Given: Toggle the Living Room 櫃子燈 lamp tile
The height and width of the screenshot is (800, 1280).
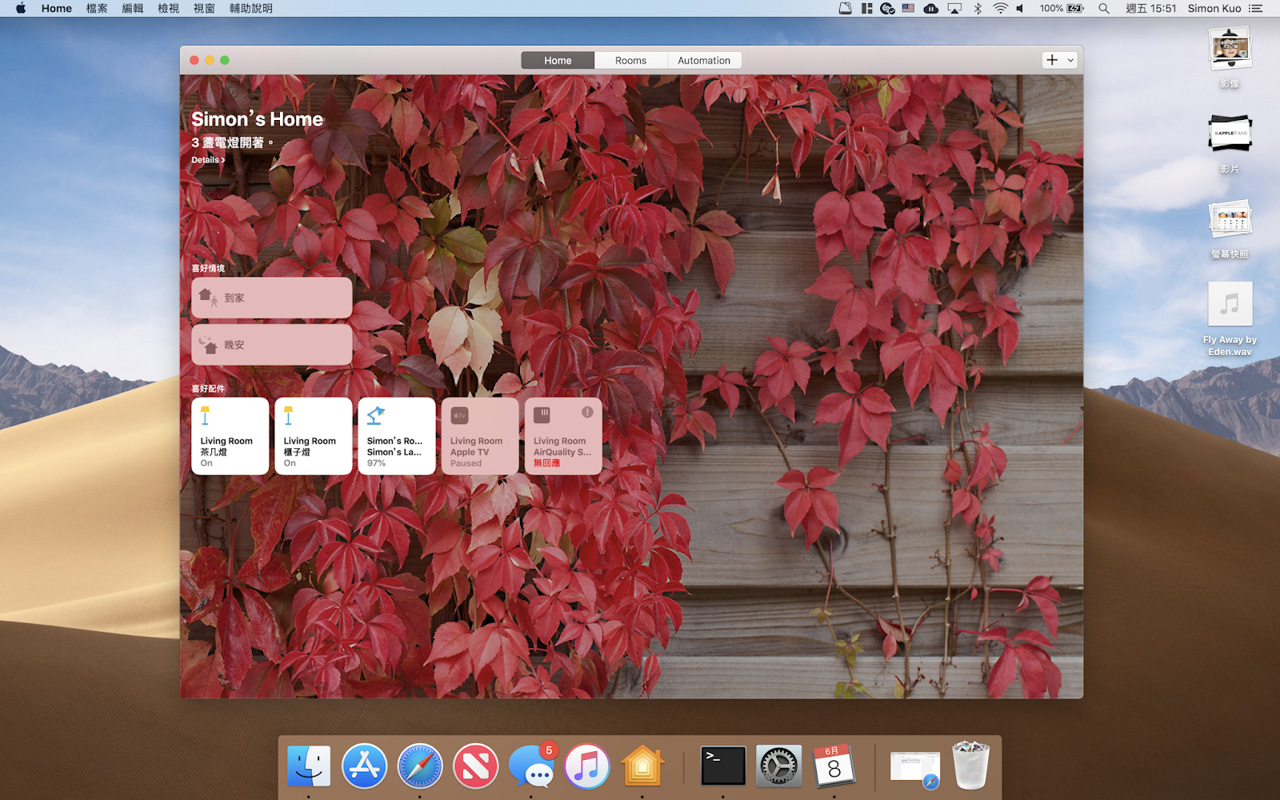Looking at the screenshot, I should click(x=313, y=436).
